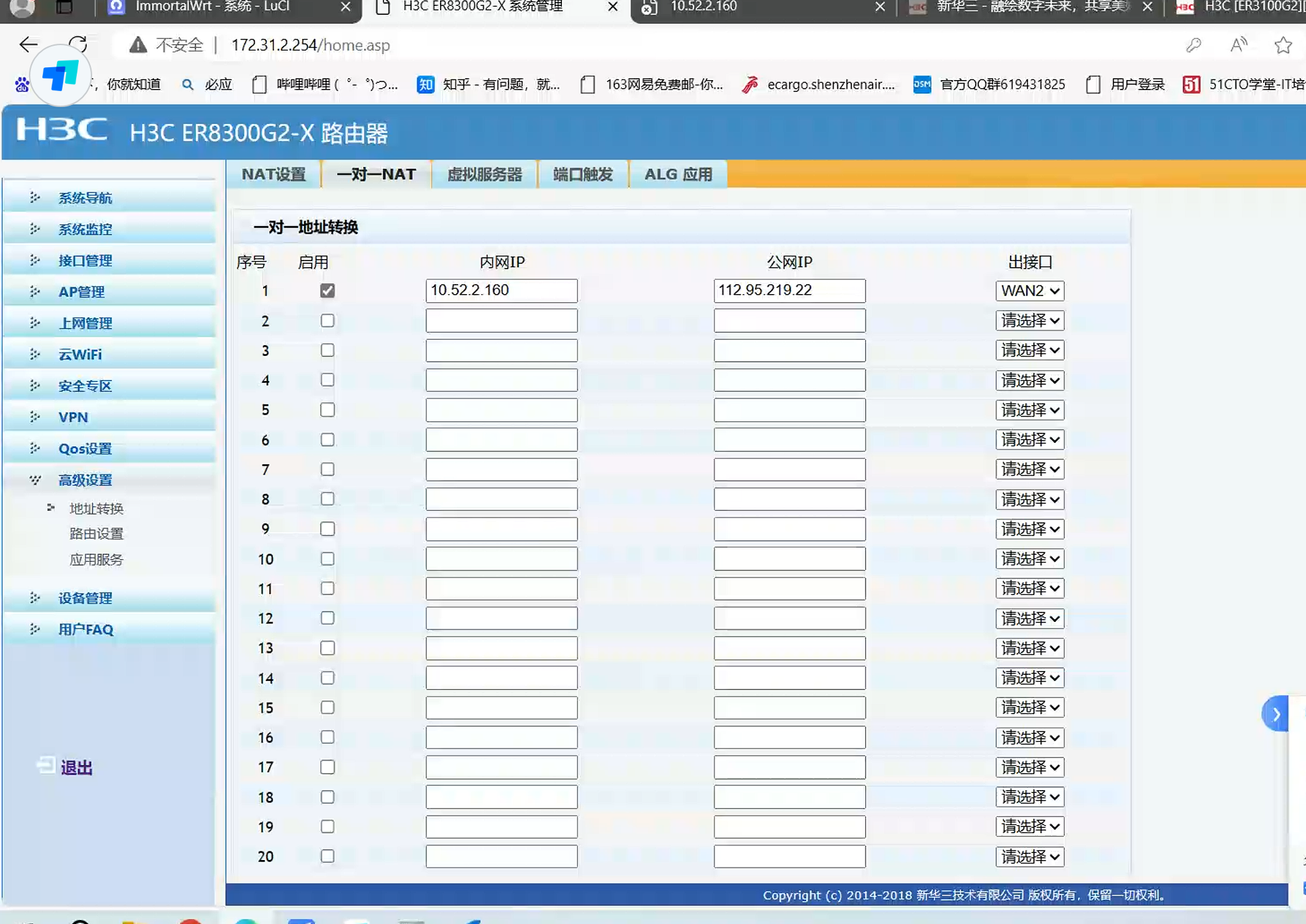The height and width of the screenshot is (924, 1306).
Task: Click row 2 内网IP input field
Action: (x=501, y=320)
